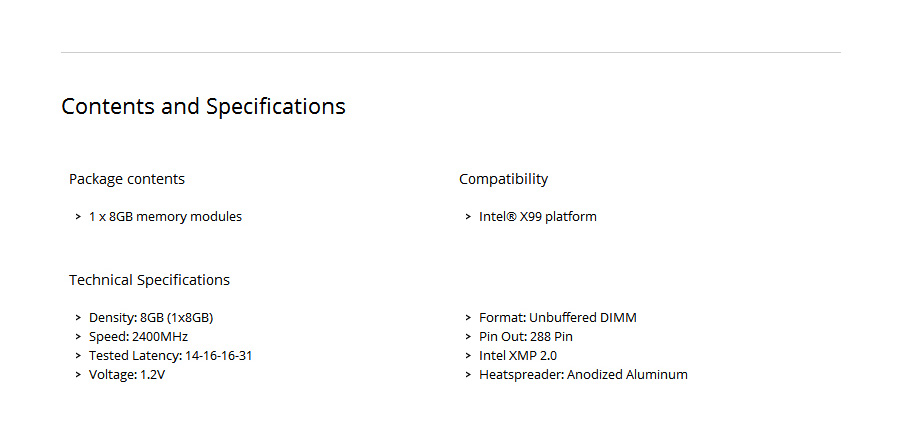Click the Technical Specifications subheading

[149, 280]
